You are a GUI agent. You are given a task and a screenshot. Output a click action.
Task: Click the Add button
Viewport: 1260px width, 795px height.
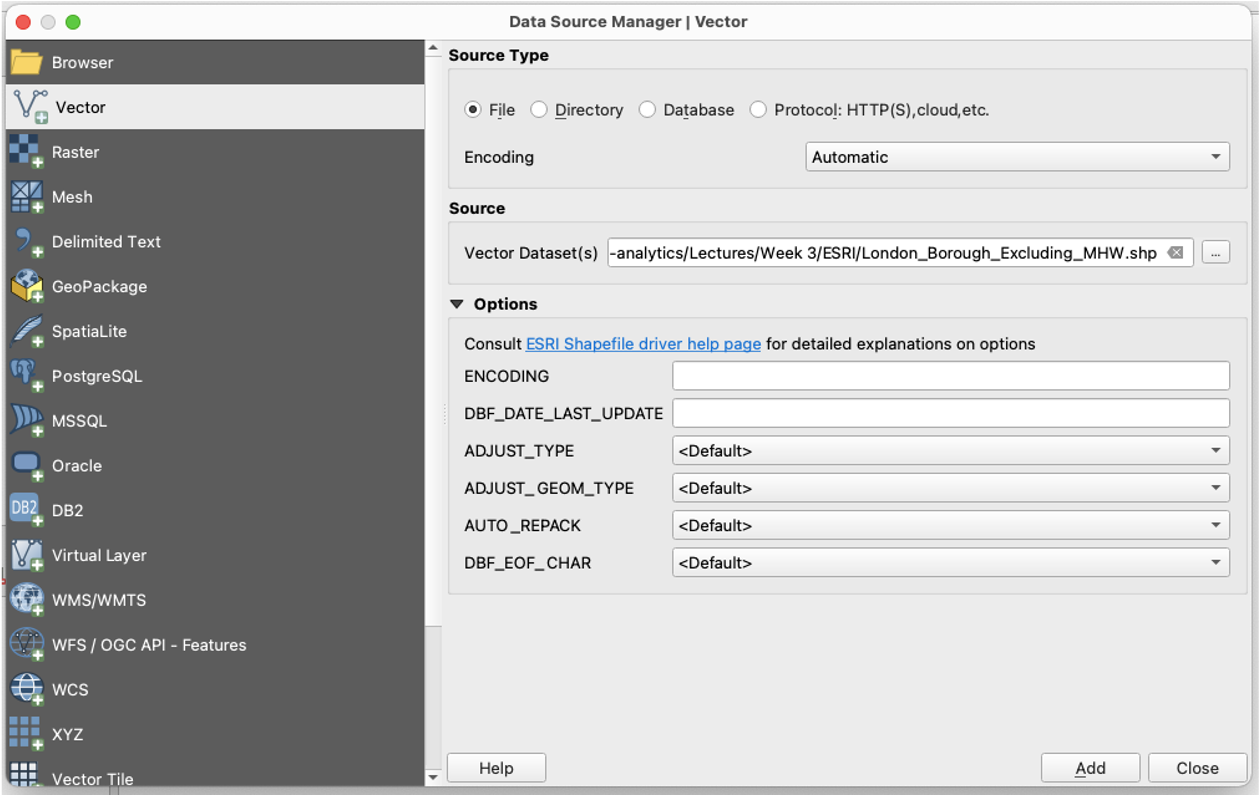coord(1090,768)
